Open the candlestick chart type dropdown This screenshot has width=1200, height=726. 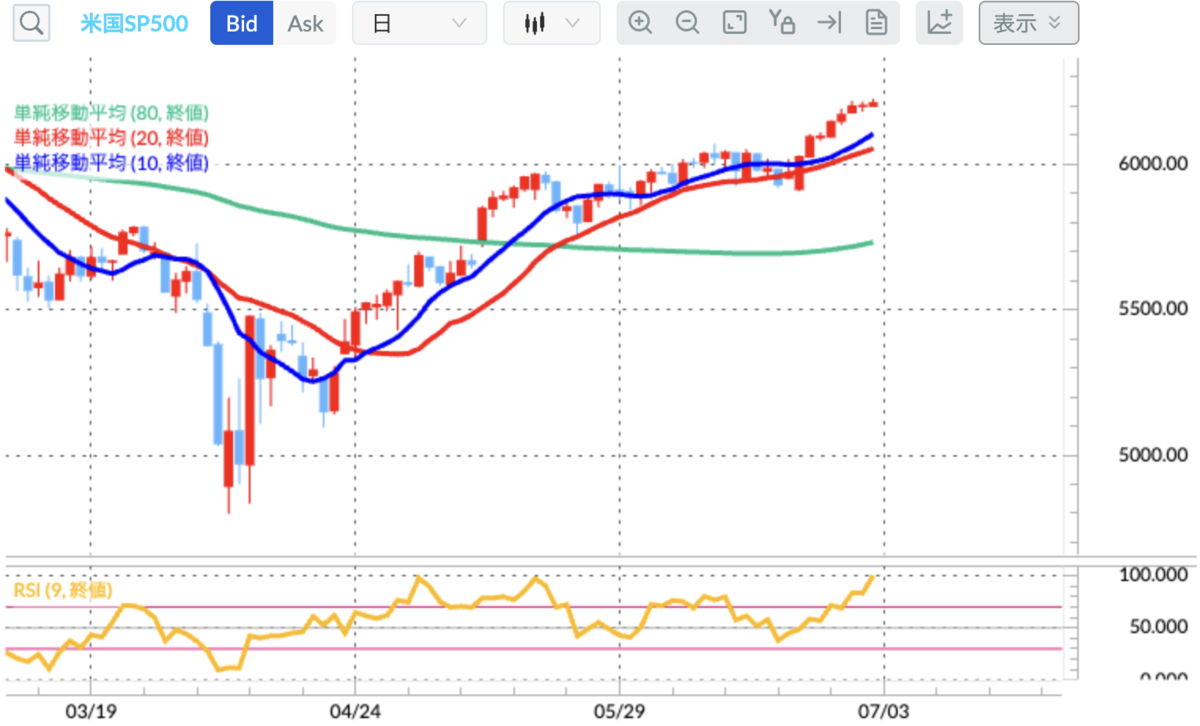(551, 23)
